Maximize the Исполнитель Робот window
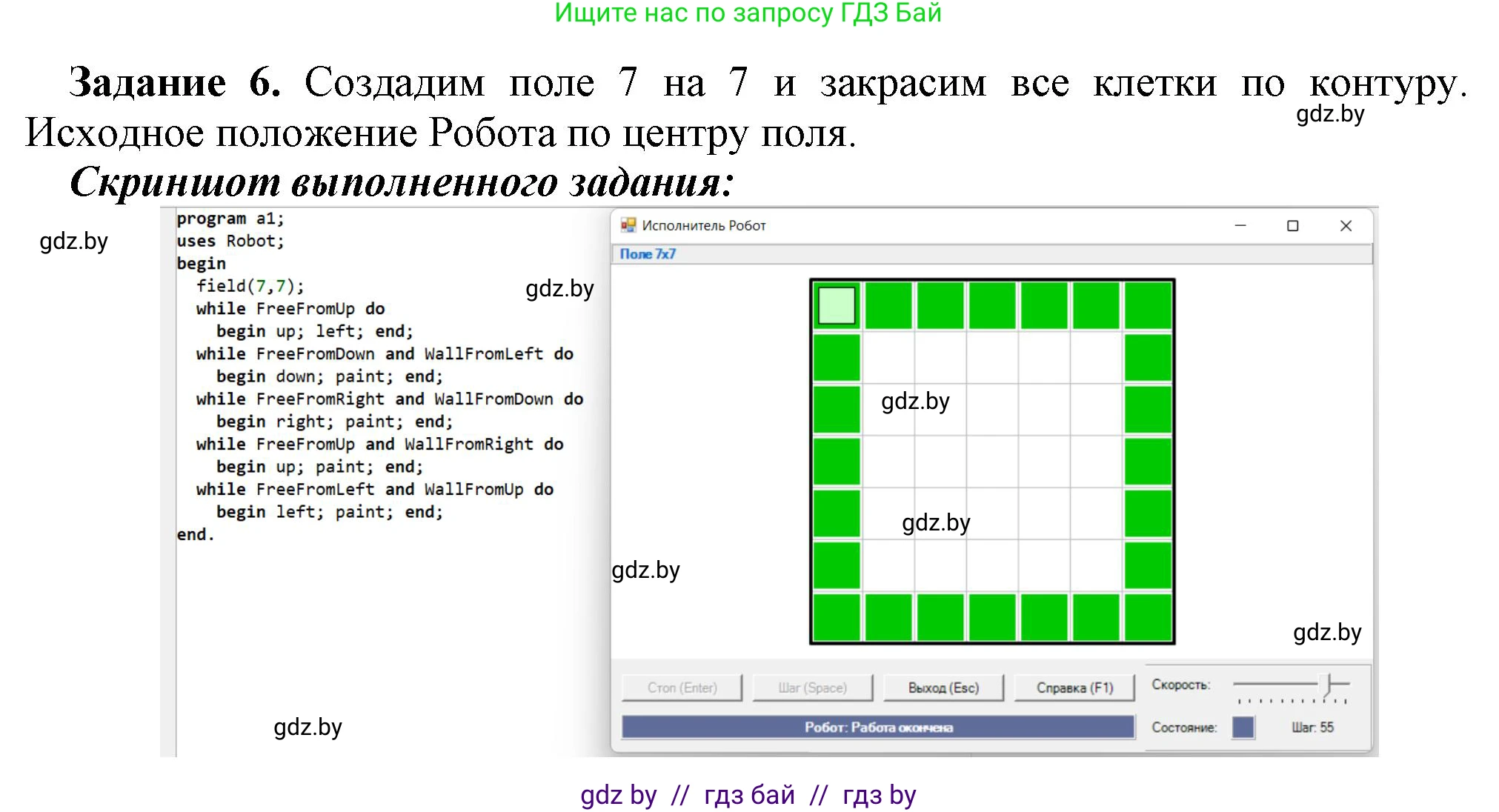Image resolution: width=1499 pixels, height=812 pixels. pyautogui.click(x=1293, y=226)
